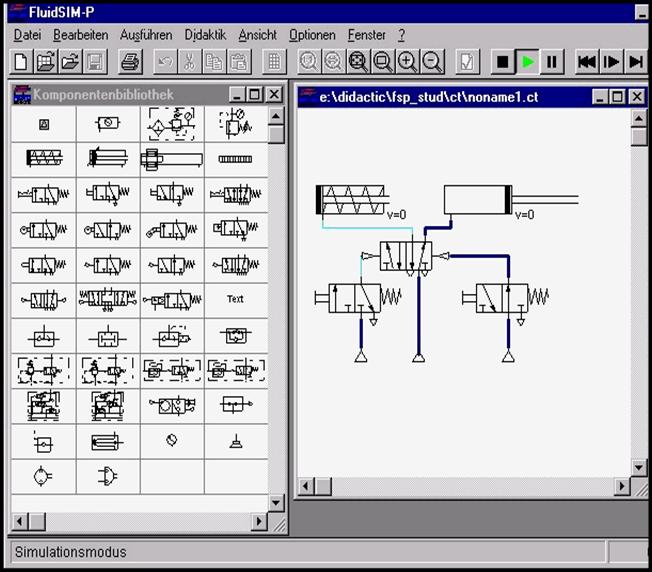Click library horizontal scrollbar left arrow
This screenshot has height=572, width=652.
[x=20, y=521]
